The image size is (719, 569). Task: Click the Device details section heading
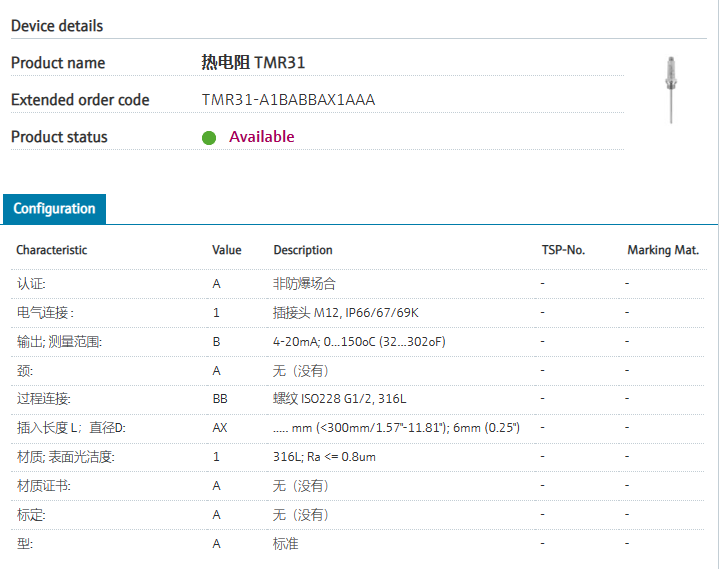click(57, 26)
